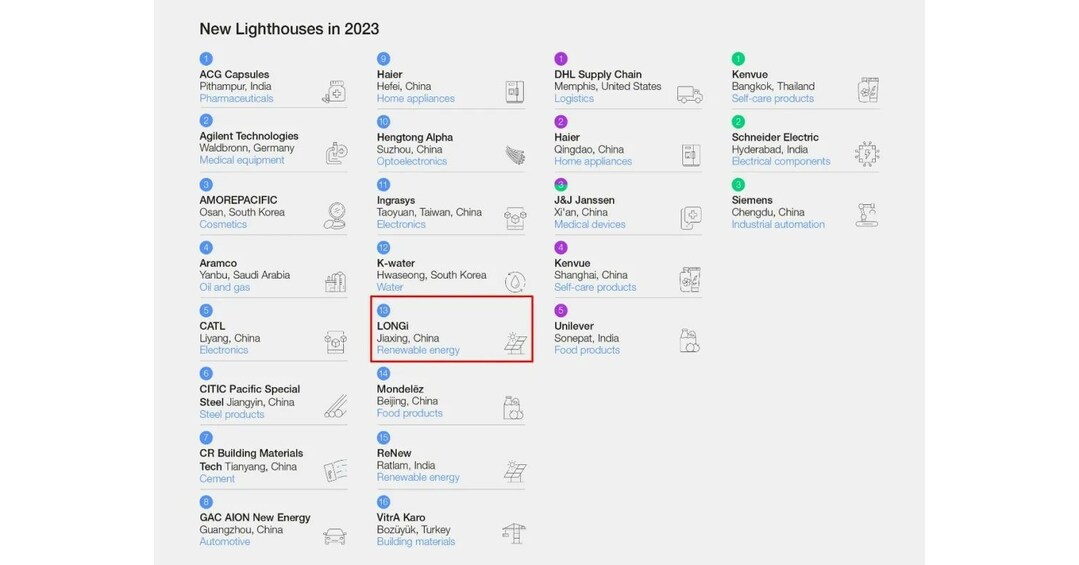Click the delivery truck icon for DHL Supply Chain
This screenshot has height=565, width=1079.
(690, 93)
